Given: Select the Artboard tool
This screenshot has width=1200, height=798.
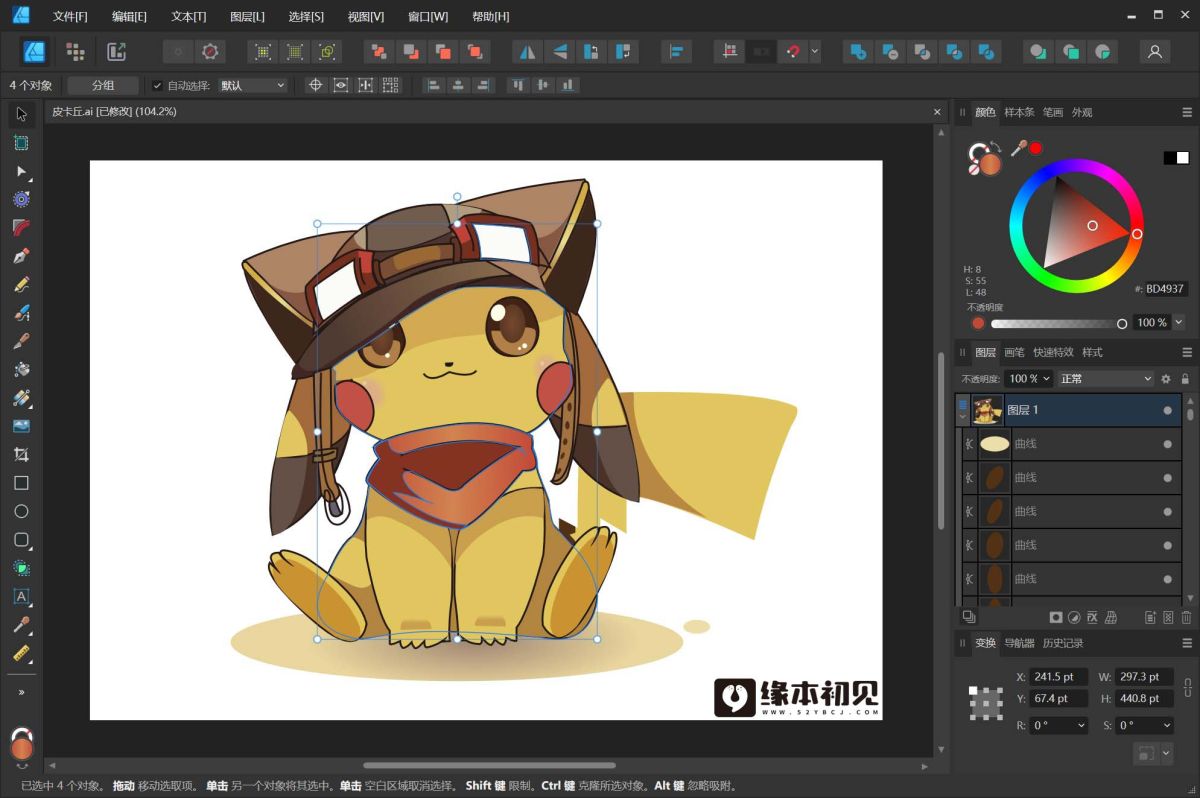Looking at the screenshot, I should click(21, 143).
